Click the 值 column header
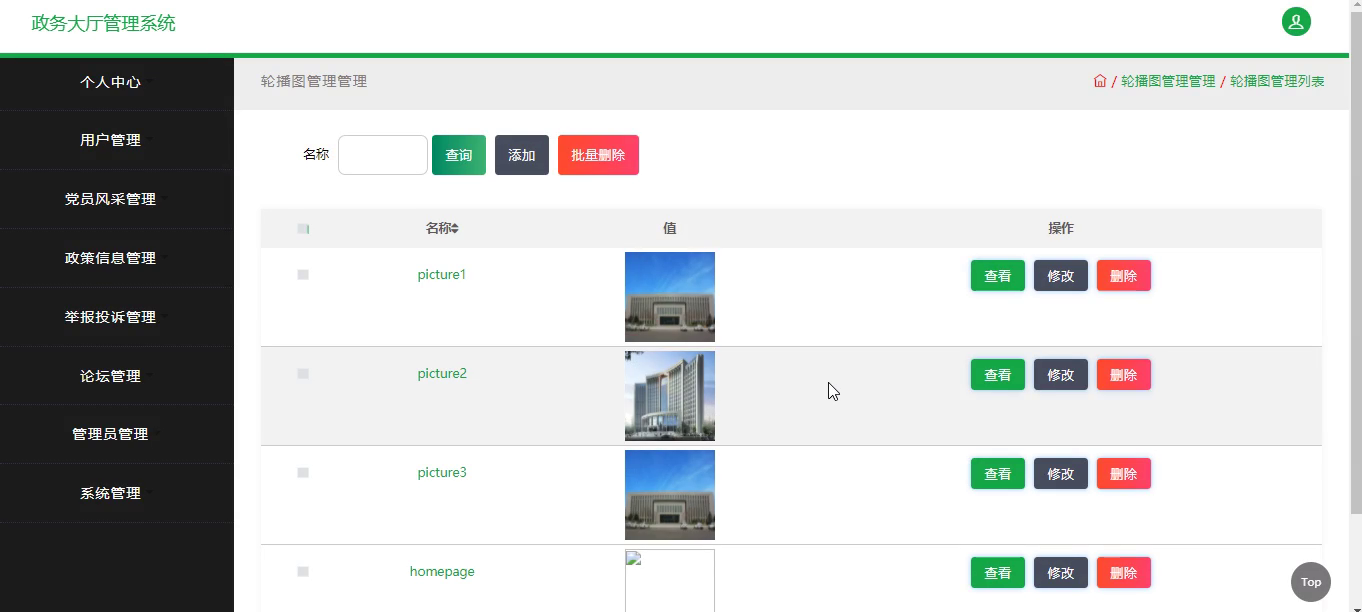Image resolution: width=1362 pixels, height=612 pixels. point(670,229)
